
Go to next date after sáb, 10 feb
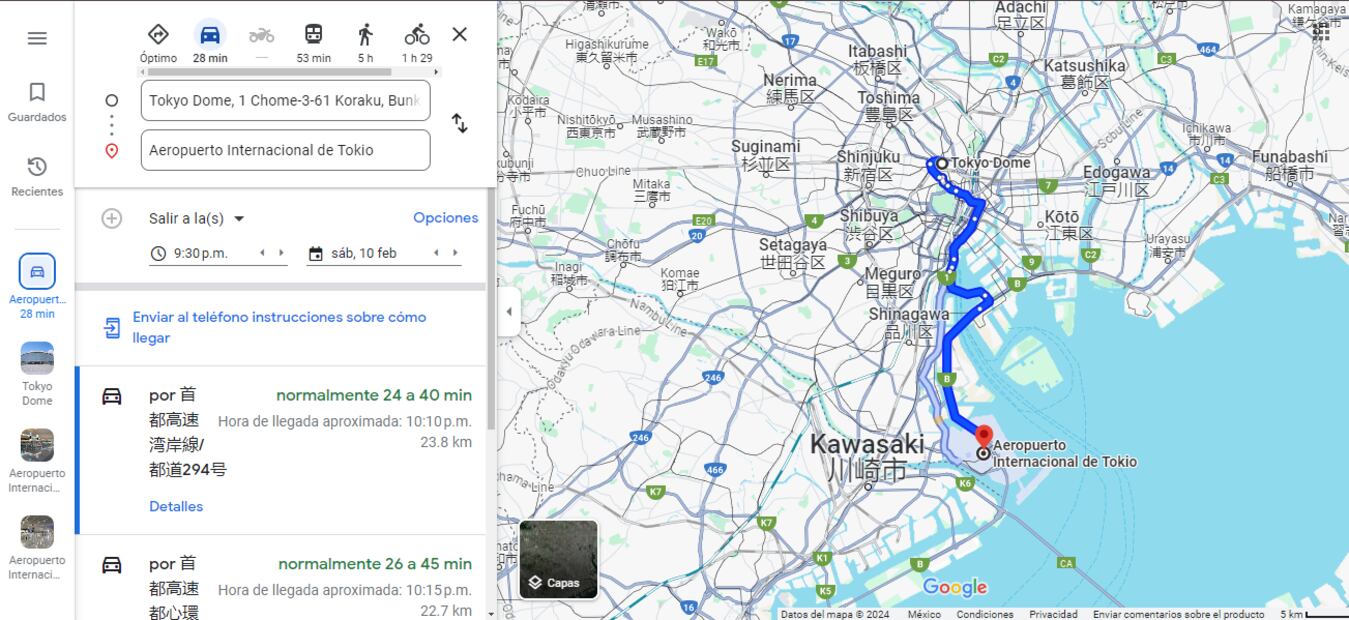[455, 253]
